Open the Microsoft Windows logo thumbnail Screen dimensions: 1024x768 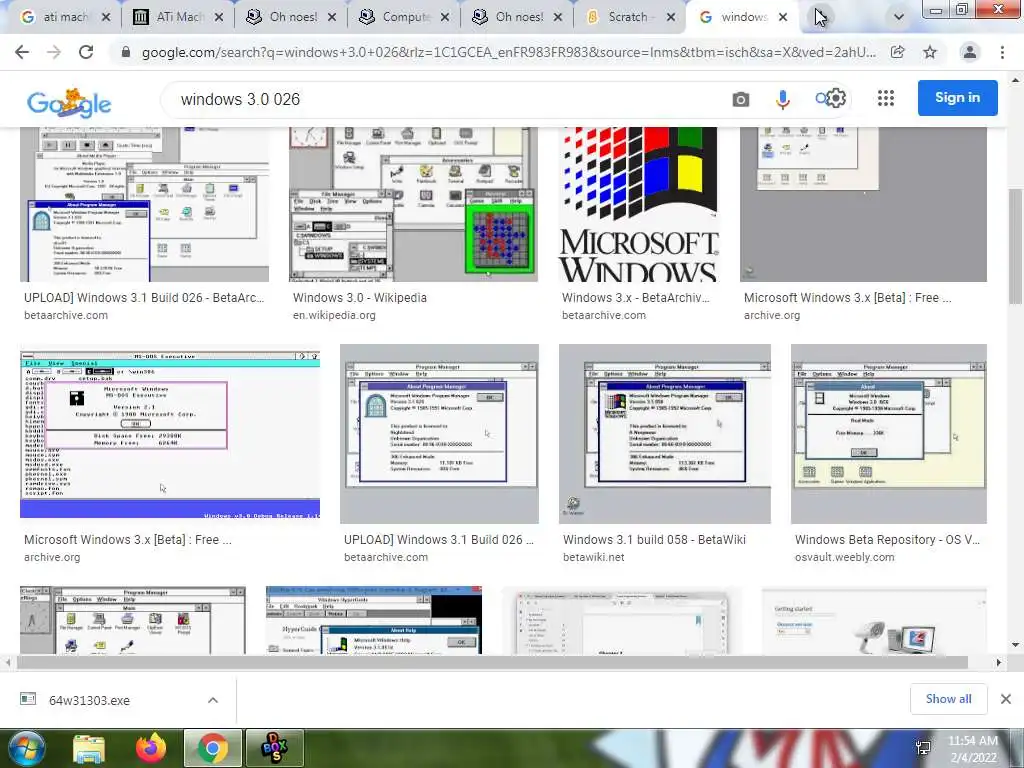(638, 204)
